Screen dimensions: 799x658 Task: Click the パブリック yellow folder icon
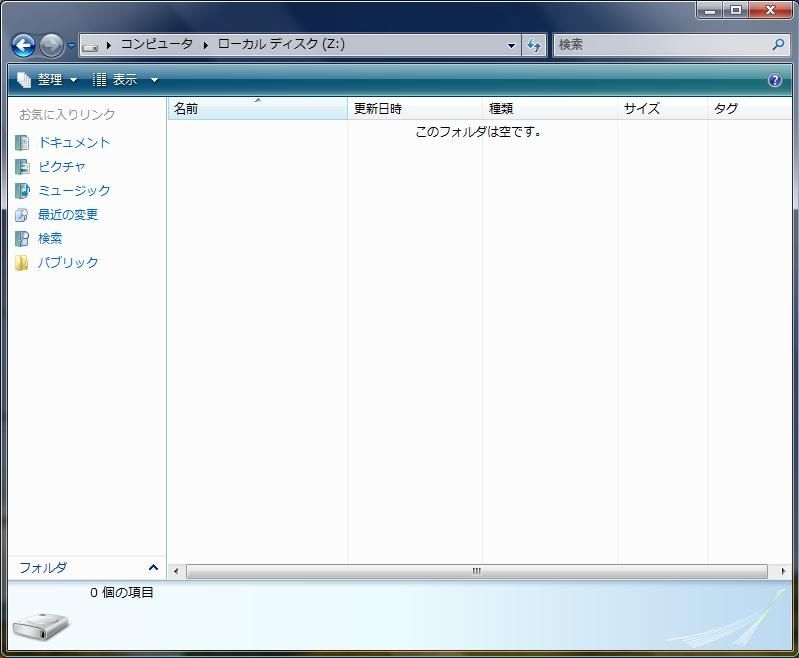22,263
